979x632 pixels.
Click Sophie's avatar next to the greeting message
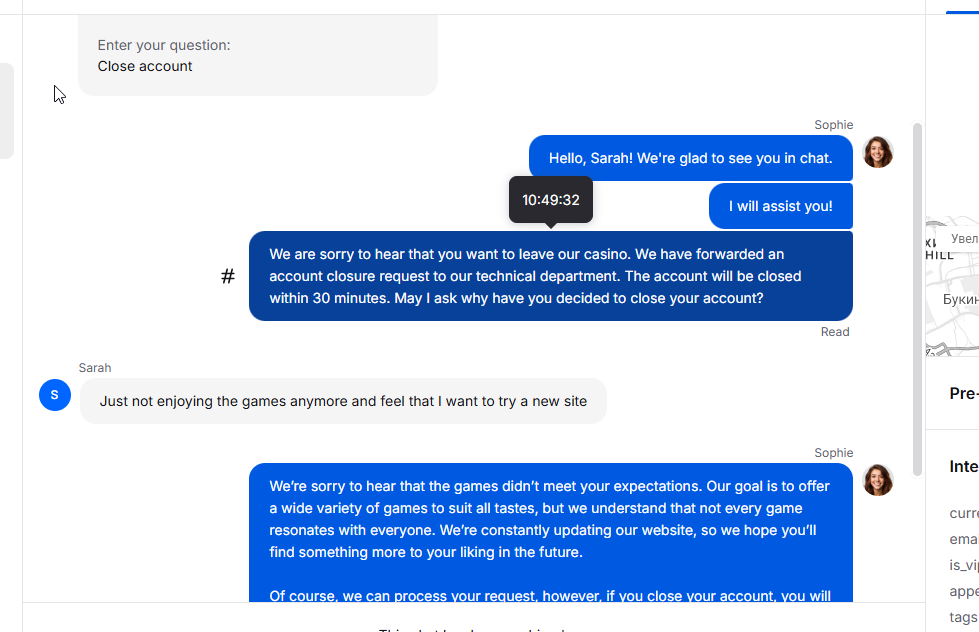point(877,152)
